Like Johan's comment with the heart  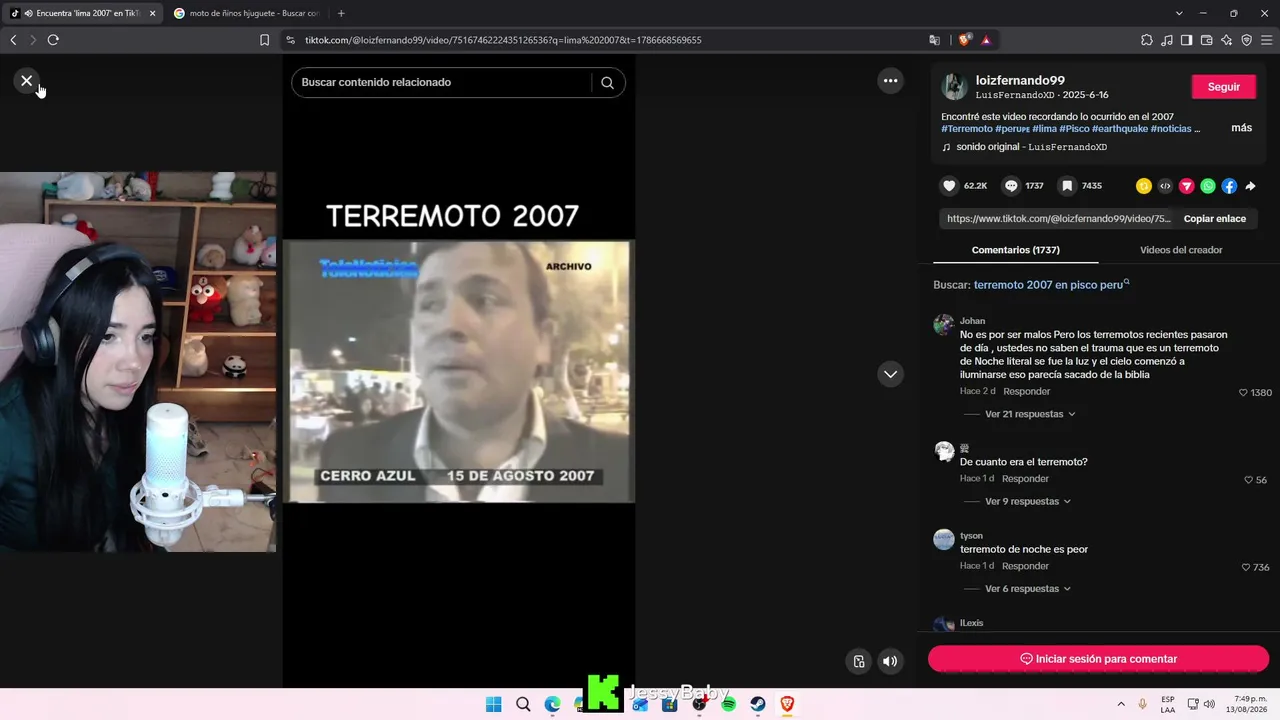click(x=1244, y=393)
